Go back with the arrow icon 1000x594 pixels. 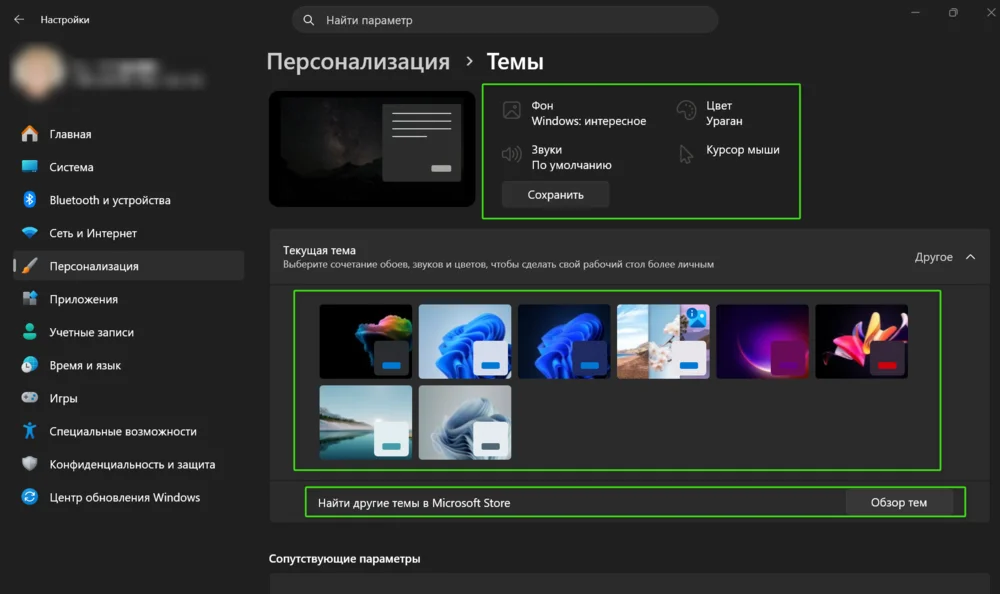[19, 19]
